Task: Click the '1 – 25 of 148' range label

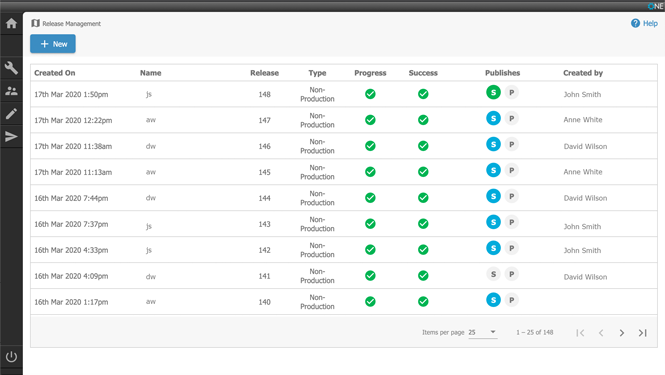Action: tap(534, 333)
